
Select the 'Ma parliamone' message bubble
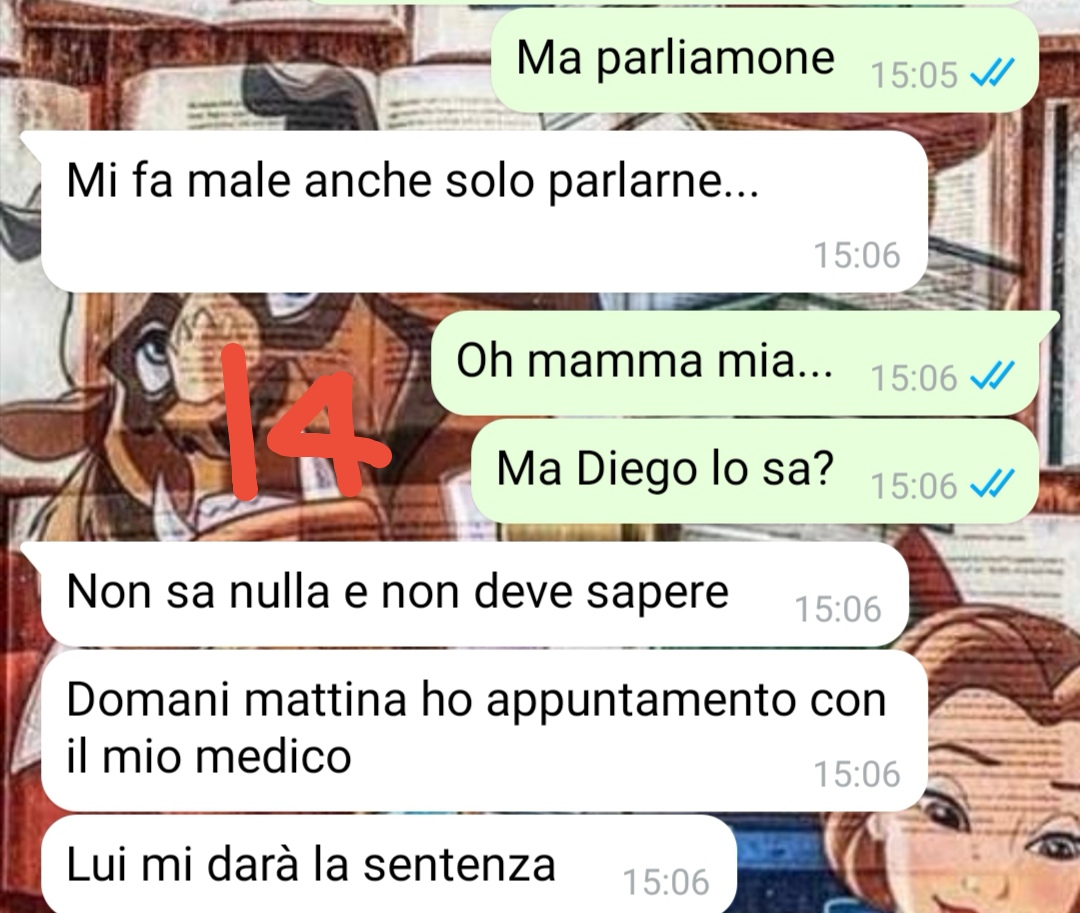click(765, 60)
